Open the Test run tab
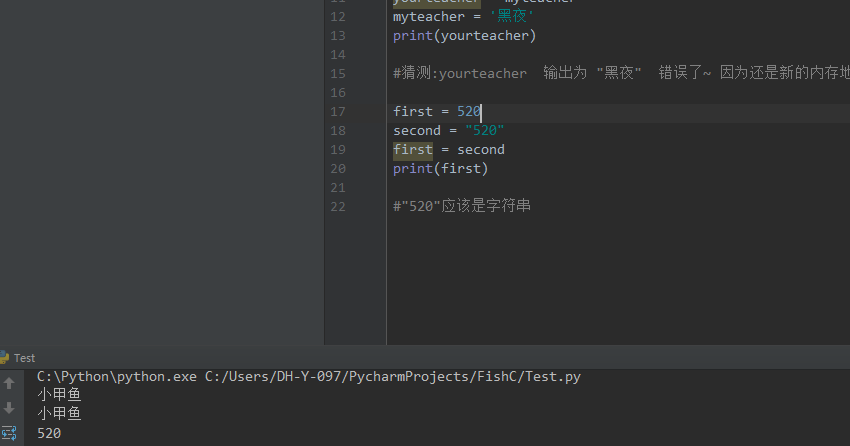850x446 pixels. pyautogui.click(x=24, y=358)
